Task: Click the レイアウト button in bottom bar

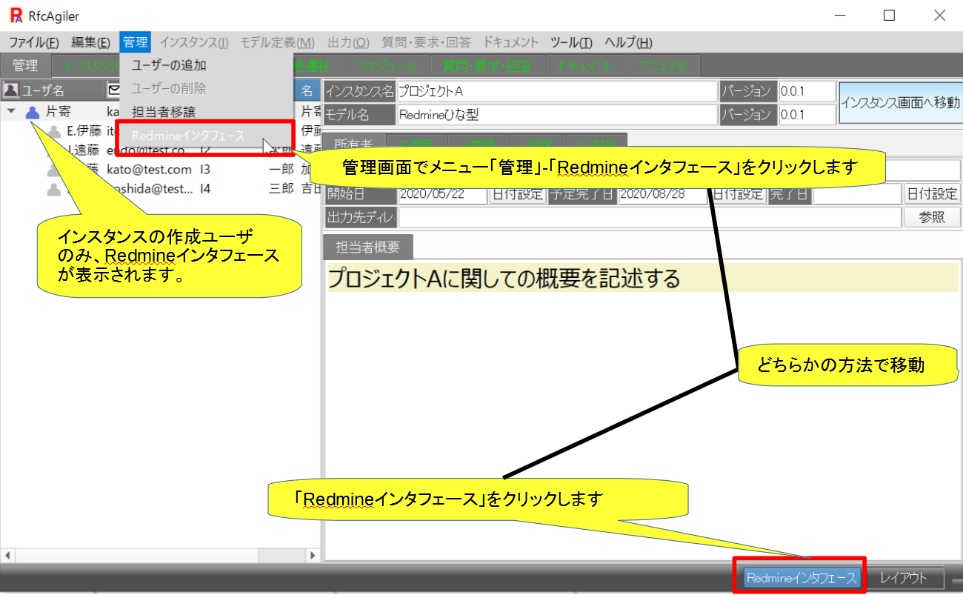Action: tap(903, 578)
